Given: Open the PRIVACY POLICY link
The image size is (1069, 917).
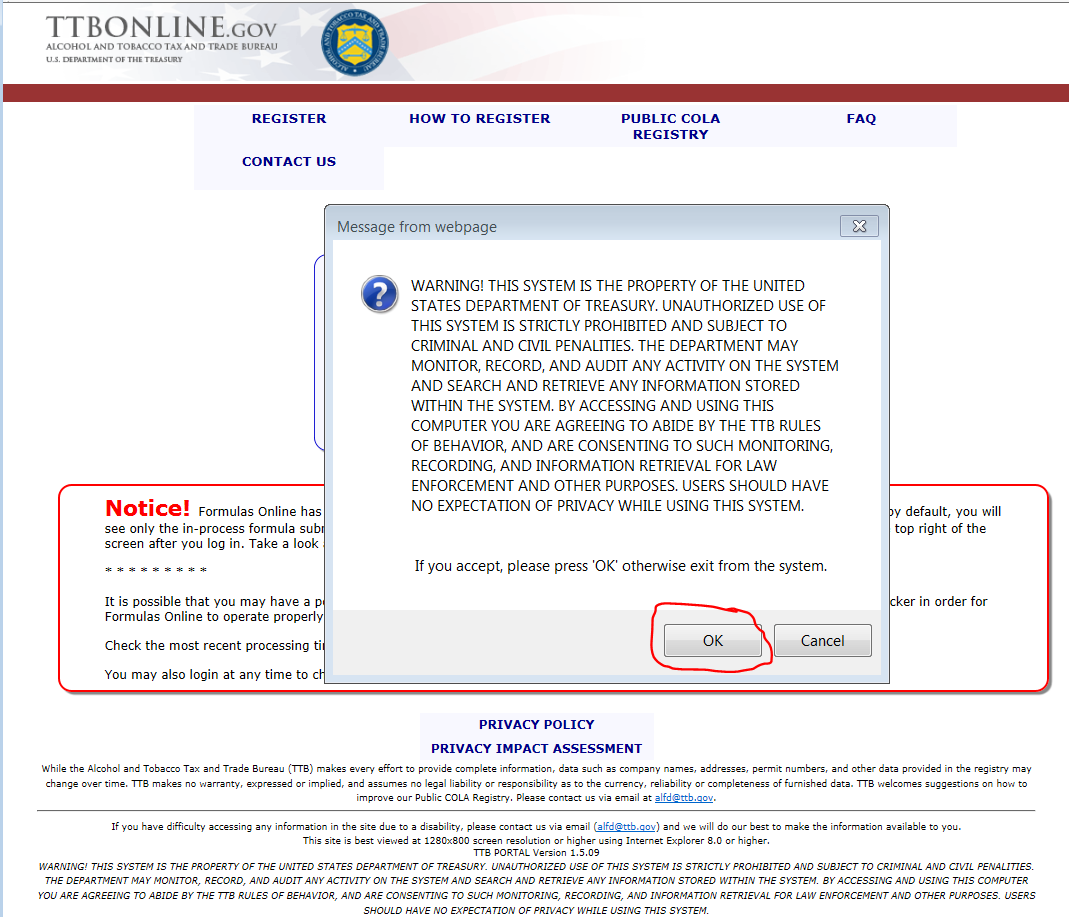Looking at the screenshot, I should 537,724.
